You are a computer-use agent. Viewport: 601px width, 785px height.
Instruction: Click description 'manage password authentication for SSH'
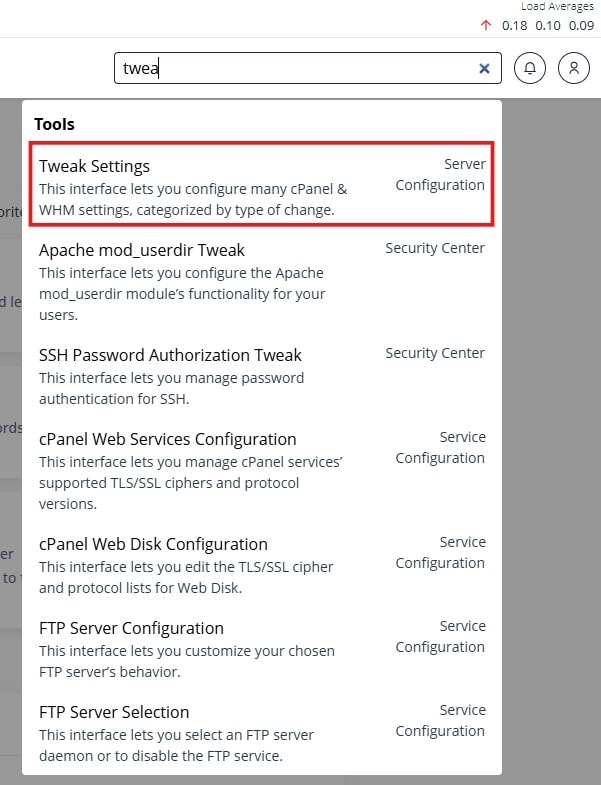pos(171,388)
